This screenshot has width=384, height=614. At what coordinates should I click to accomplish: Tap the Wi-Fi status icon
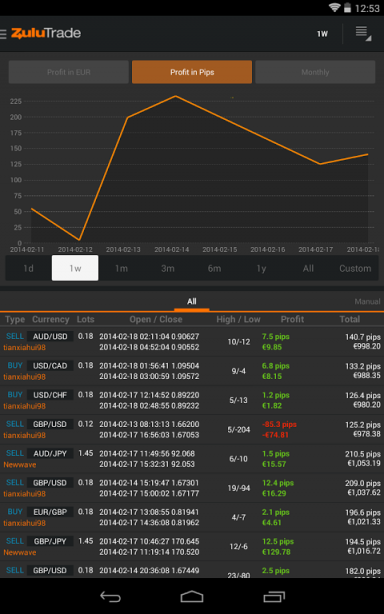point(334,7)
